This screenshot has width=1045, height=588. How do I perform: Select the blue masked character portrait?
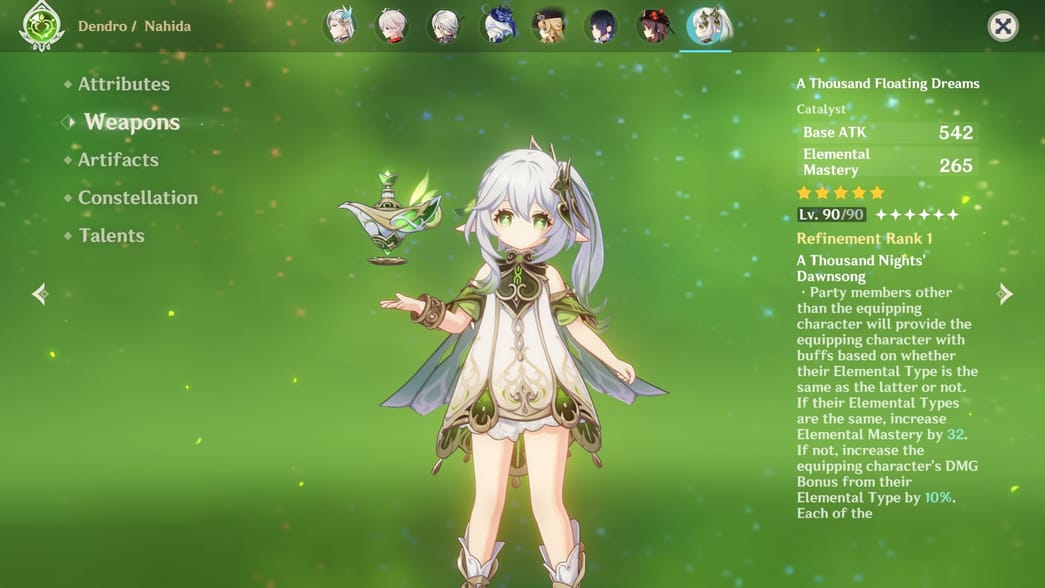pos(498,26)
